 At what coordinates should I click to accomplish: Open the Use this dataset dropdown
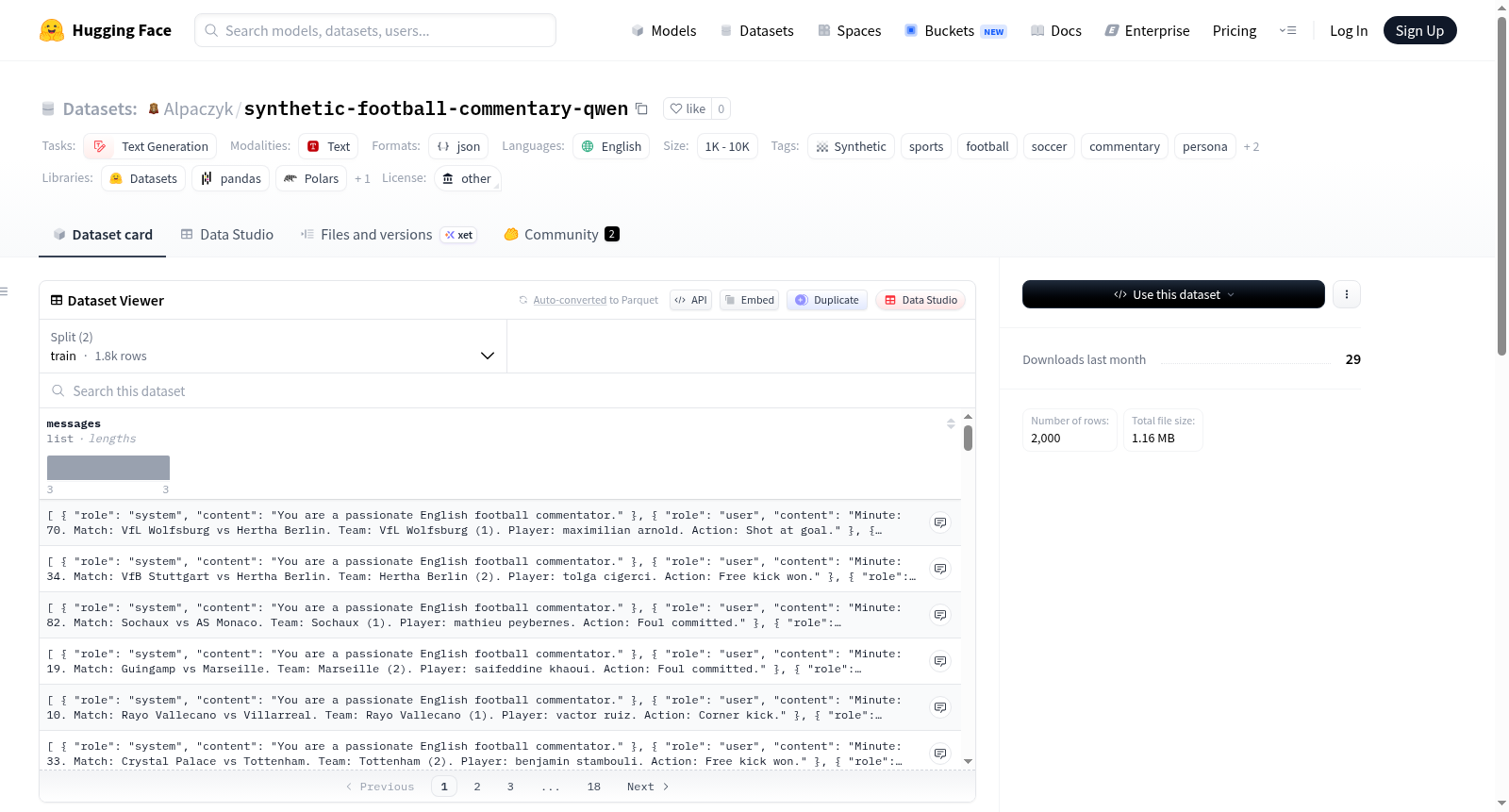click(x=1173, y=294)
